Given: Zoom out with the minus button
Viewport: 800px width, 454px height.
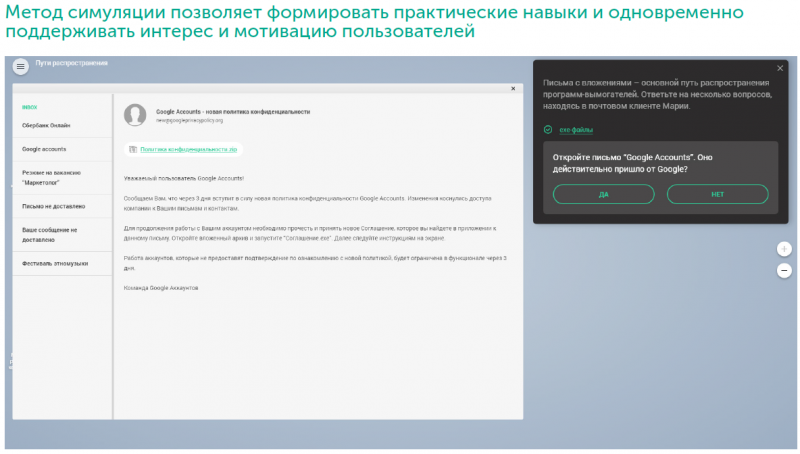Looking at the screenshot, I should [x=784, y=270].
